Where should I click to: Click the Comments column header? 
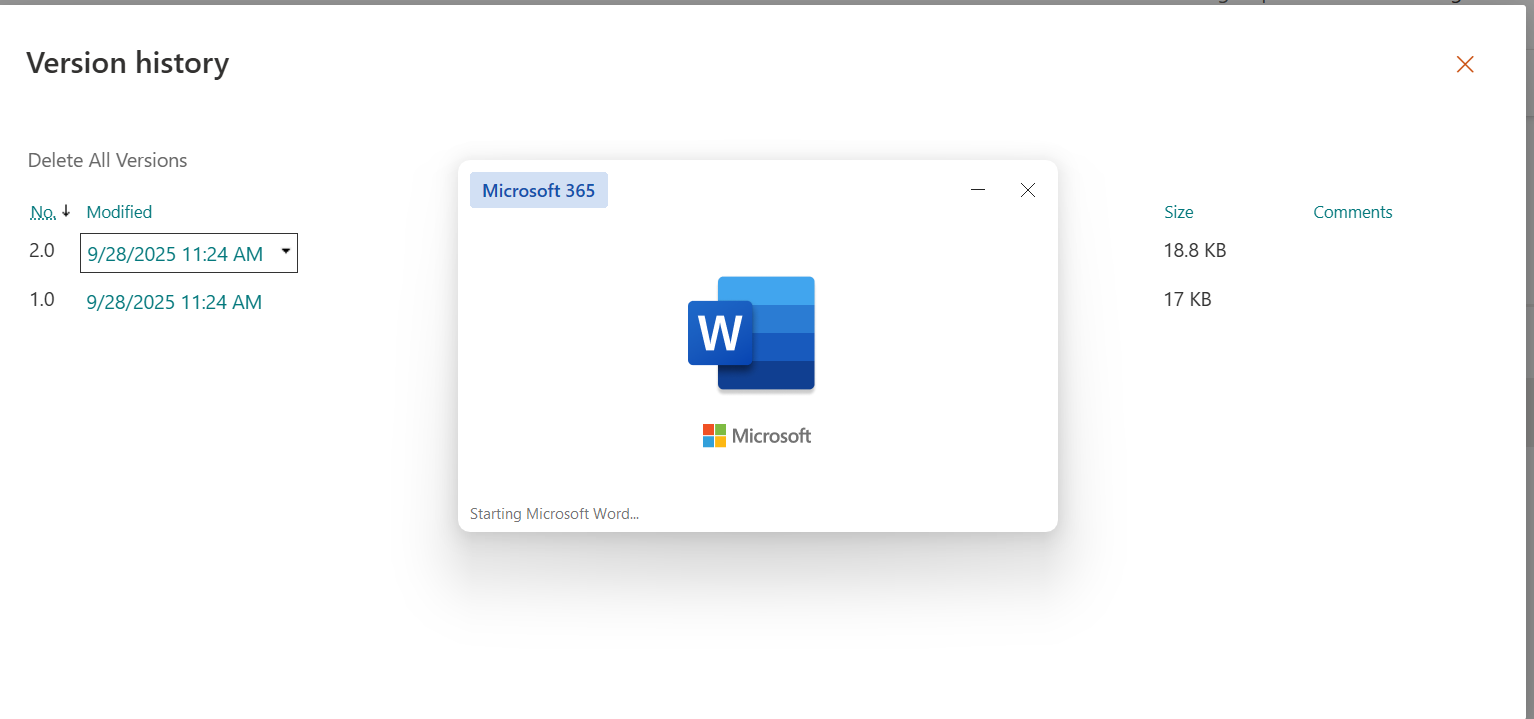[x=1353, y=212]
